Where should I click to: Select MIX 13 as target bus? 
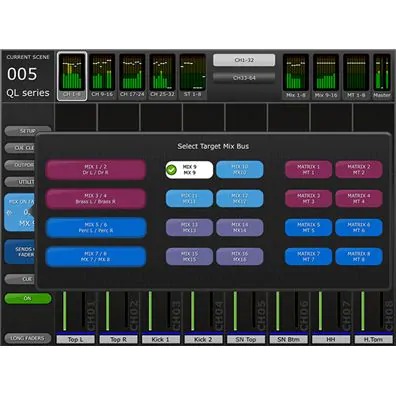pyautogui.click(x=189, y=228)
